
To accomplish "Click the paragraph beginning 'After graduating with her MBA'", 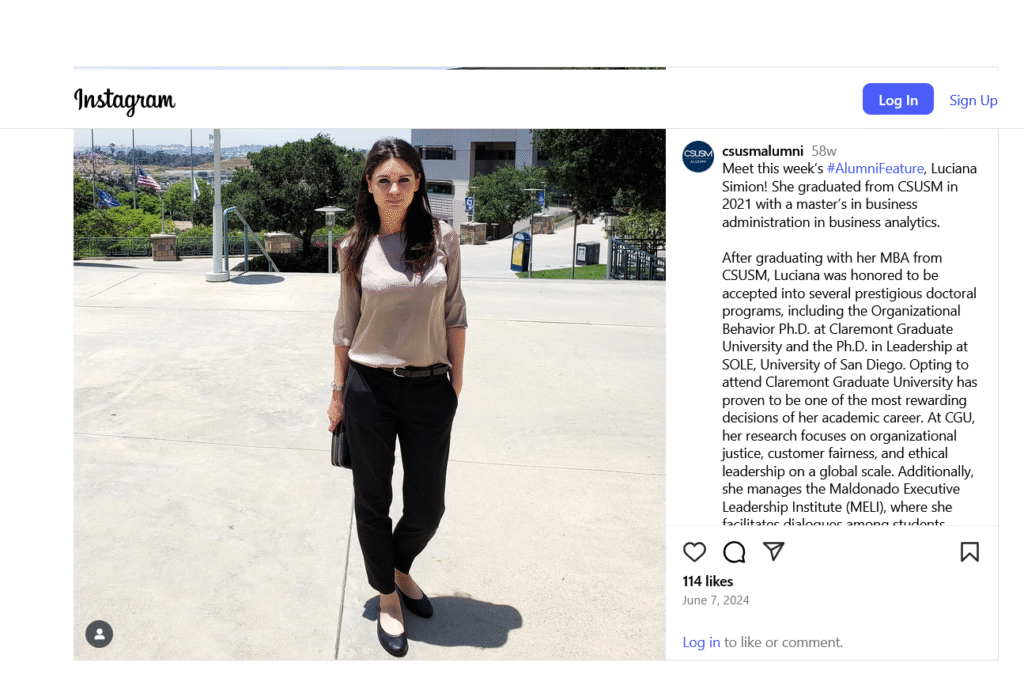I will pos(850,391).
